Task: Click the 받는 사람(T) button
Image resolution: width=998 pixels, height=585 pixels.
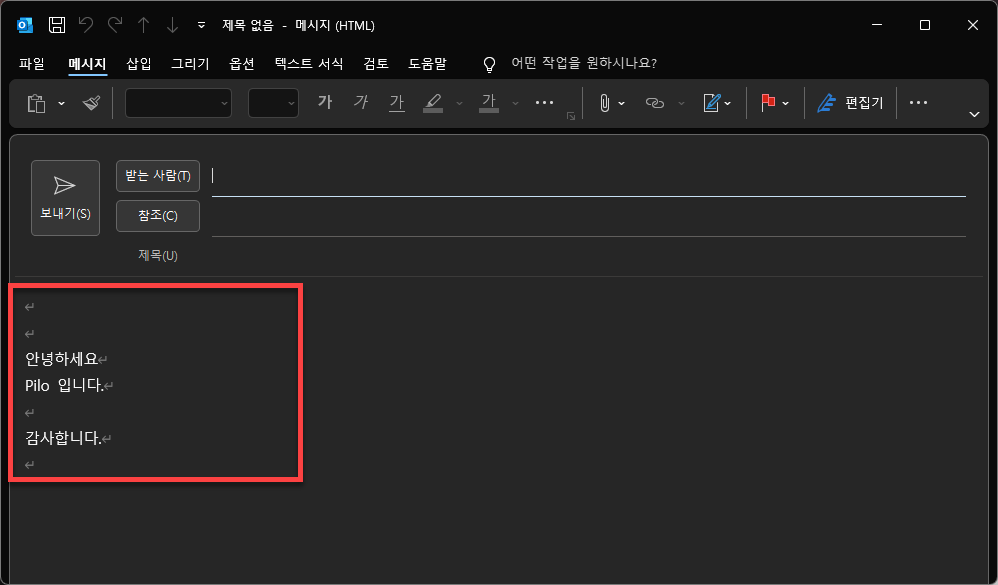Action: tap(158, 176)
